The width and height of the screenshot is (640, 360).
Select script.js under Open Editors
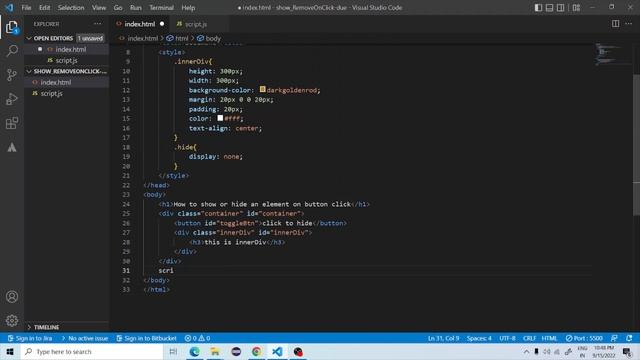[x=67, y=60]
